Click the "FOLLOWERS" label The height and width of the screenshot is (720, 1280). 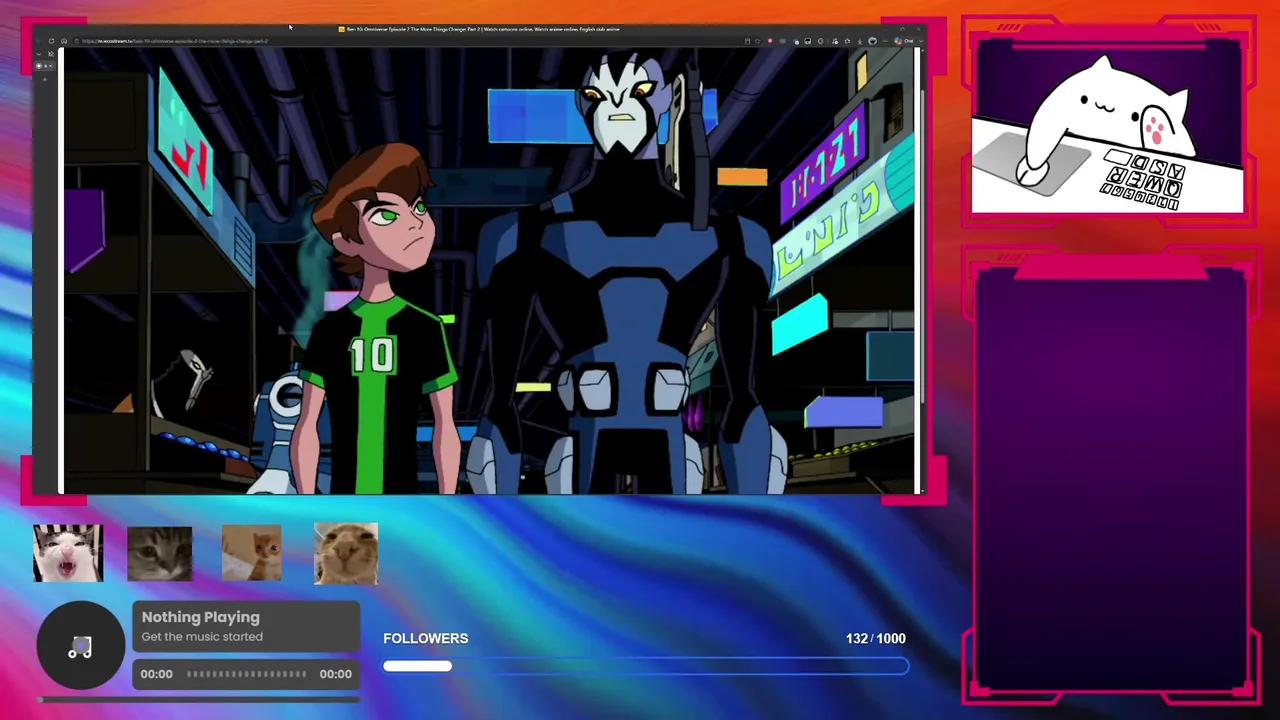point(425,638)
